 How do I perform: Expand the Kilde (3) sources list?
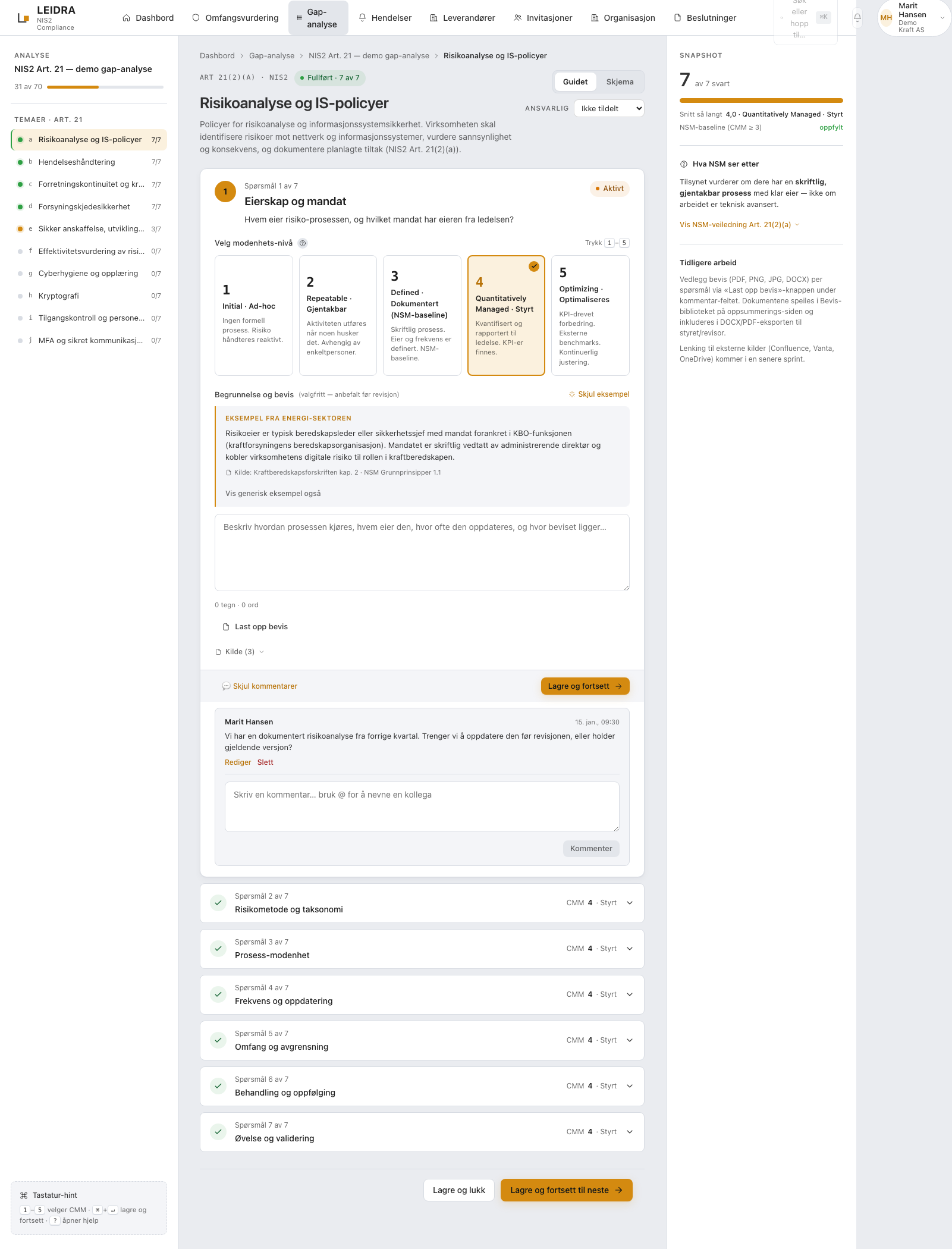pyautogui.click(x=240, y=652)
